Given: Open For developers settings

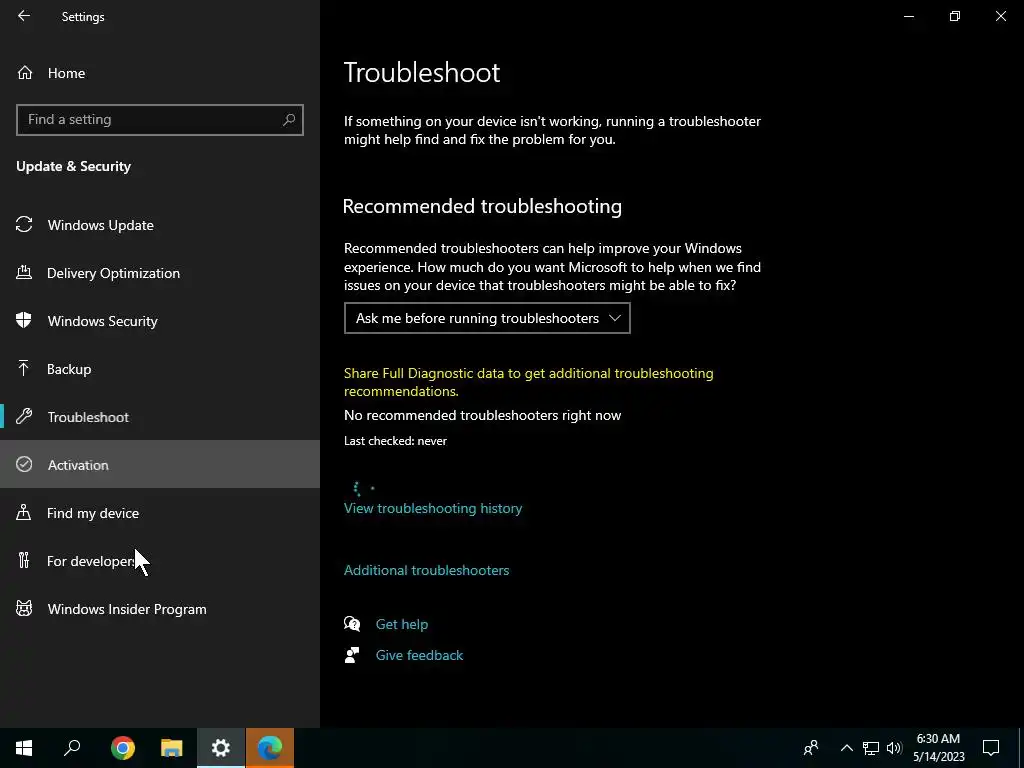Looking at the screenshot, I should click(x=160, y=561).
